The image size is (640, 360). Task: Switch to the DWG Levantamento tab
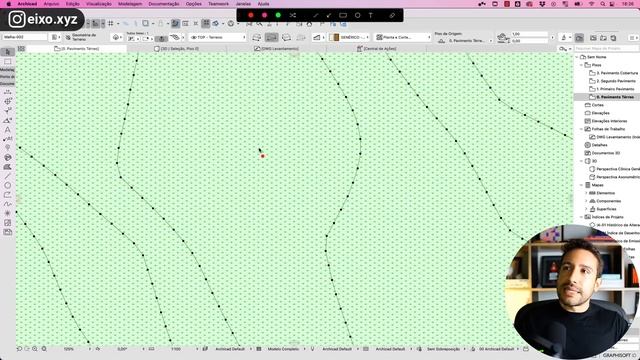(276, 49)
